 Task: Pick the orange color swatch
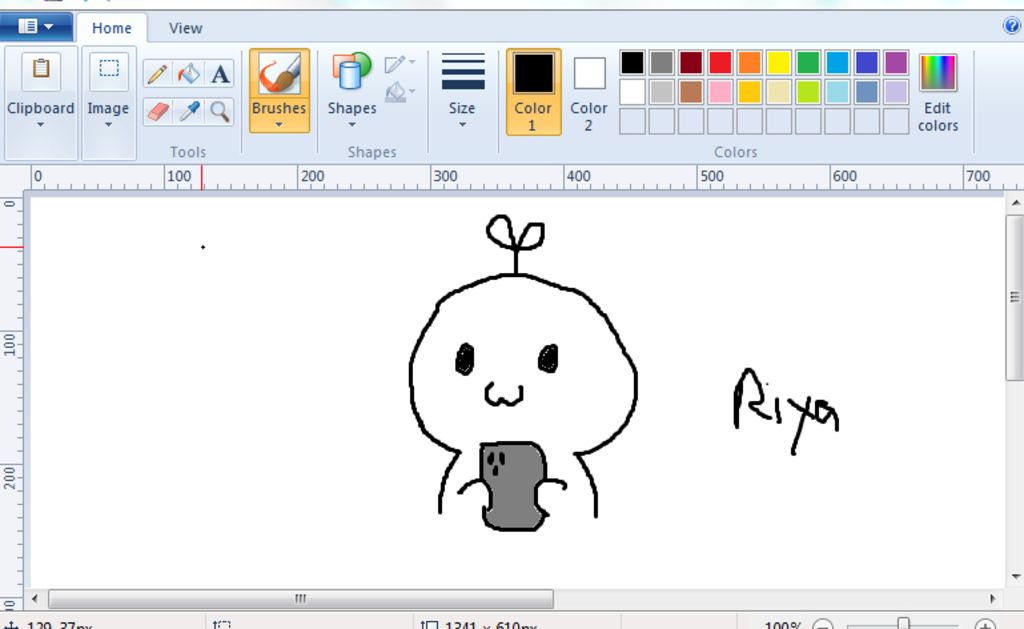tap(750, 63)
